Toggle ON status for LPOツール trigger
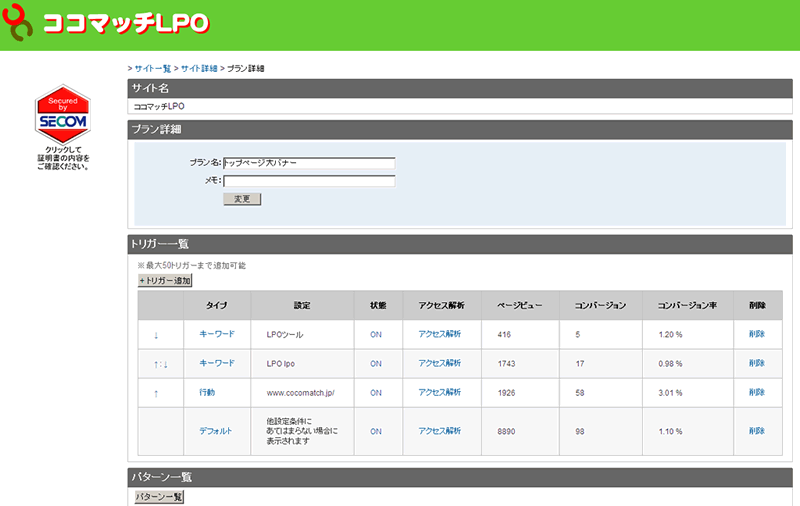Viewport: 800px width, 506px height. click(x=376, y=335)
